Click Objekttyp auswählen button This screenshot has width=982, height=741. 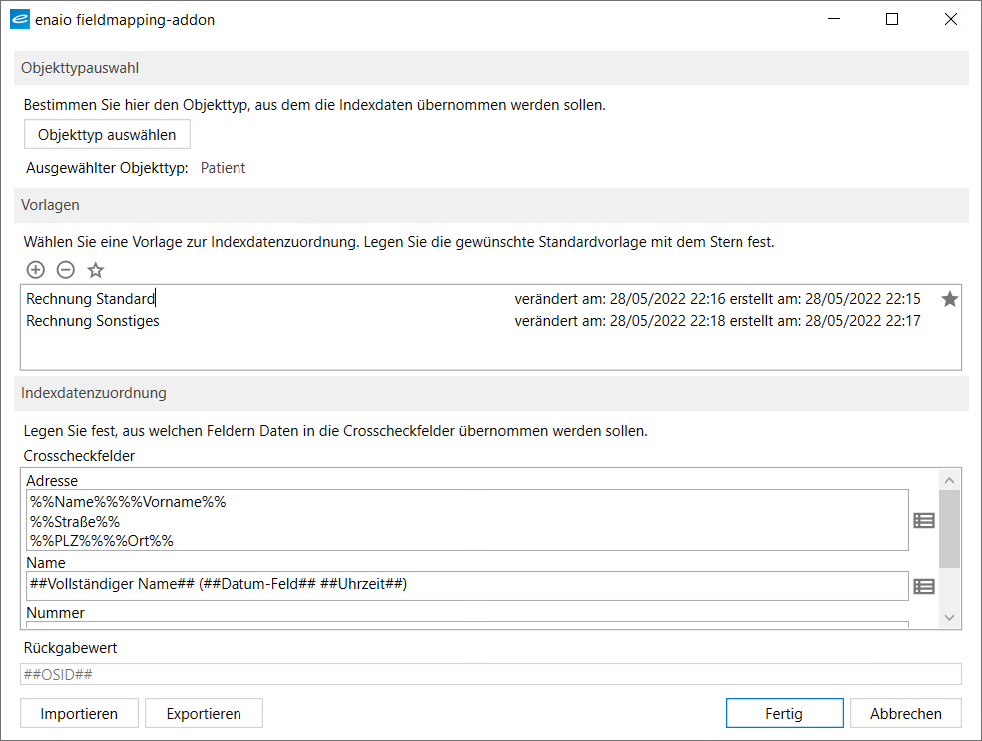[x=107, y=135]
